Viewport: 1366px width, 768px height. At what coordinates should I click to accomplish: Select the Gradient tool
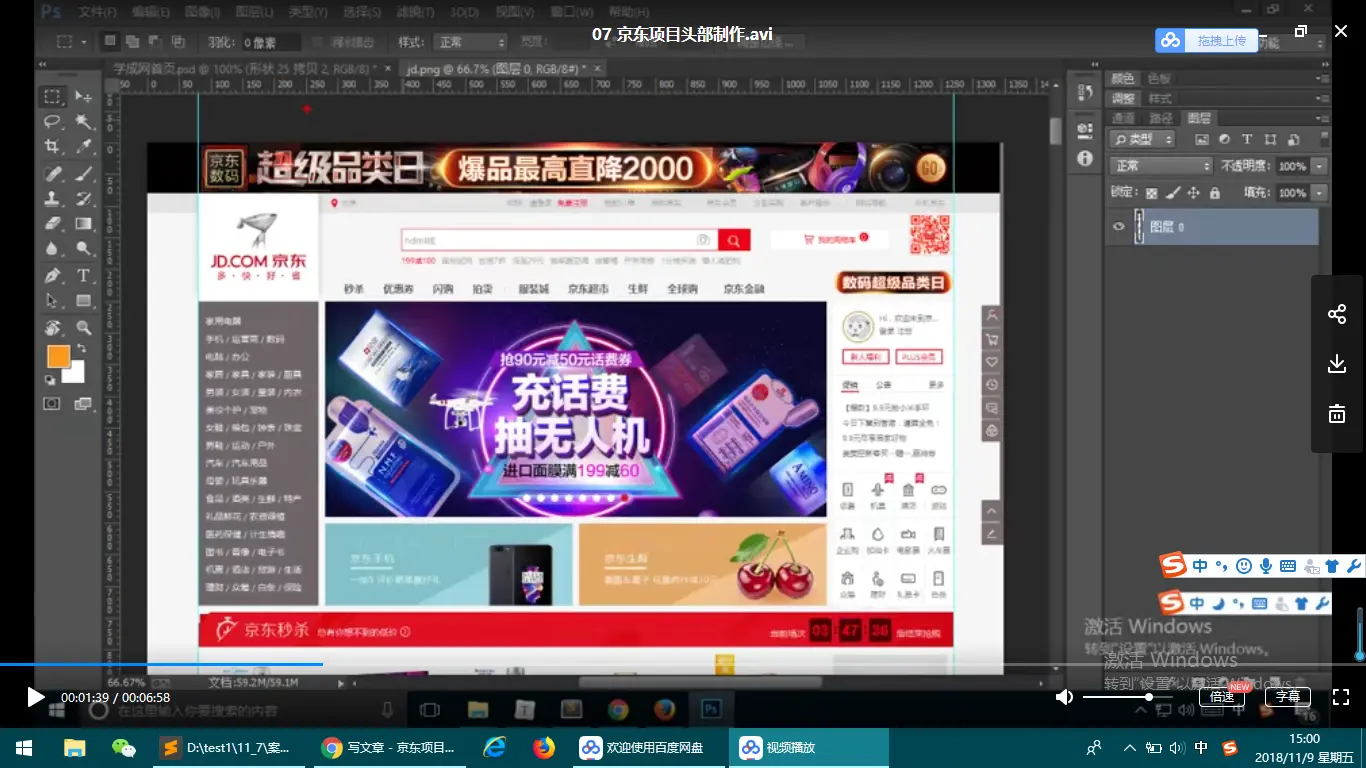84,224
